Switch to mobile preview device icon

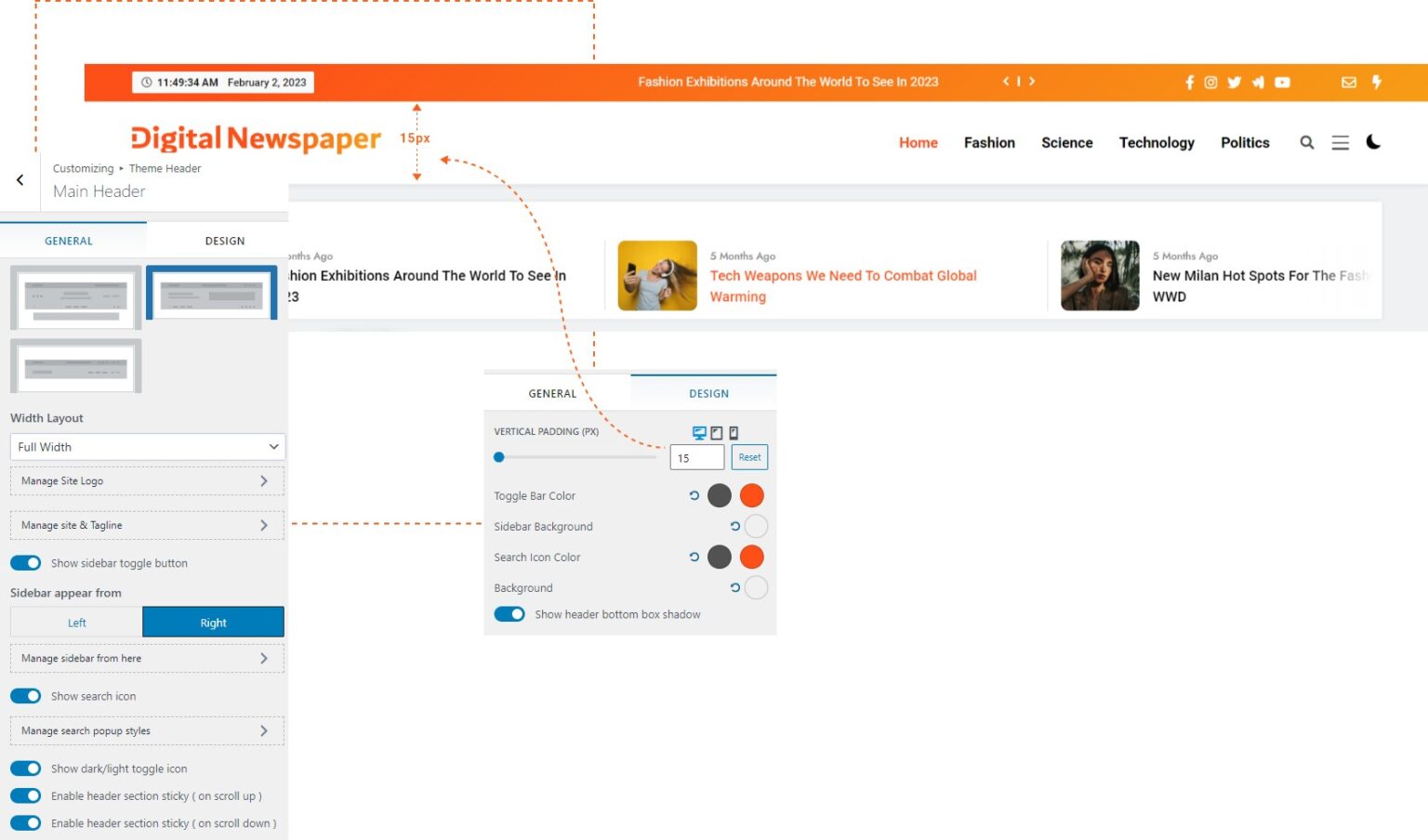tap(734, 431)
